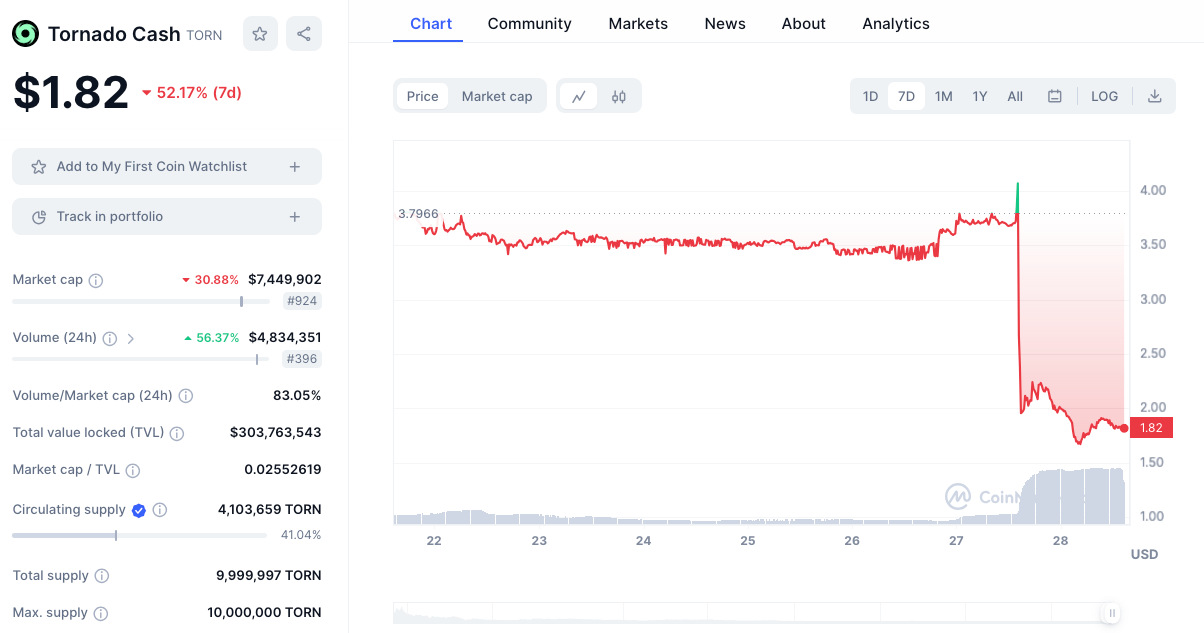
Task: Click volume rank #396 badge
Action: 301,359
